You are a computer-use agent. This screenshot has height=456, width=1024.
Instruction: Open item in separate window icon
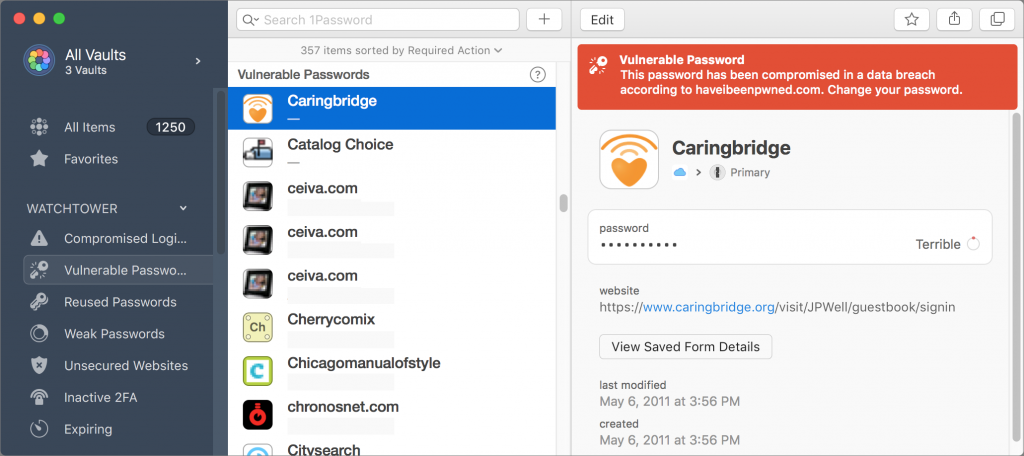coord(997,20)
